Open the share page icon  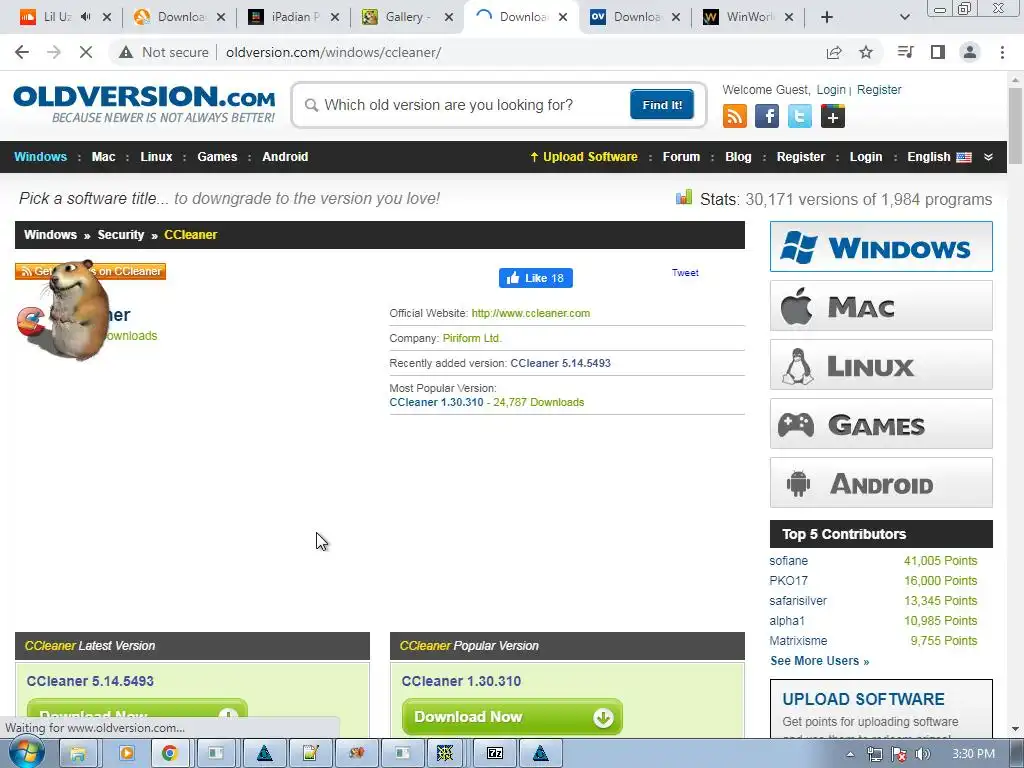point(834,52)
